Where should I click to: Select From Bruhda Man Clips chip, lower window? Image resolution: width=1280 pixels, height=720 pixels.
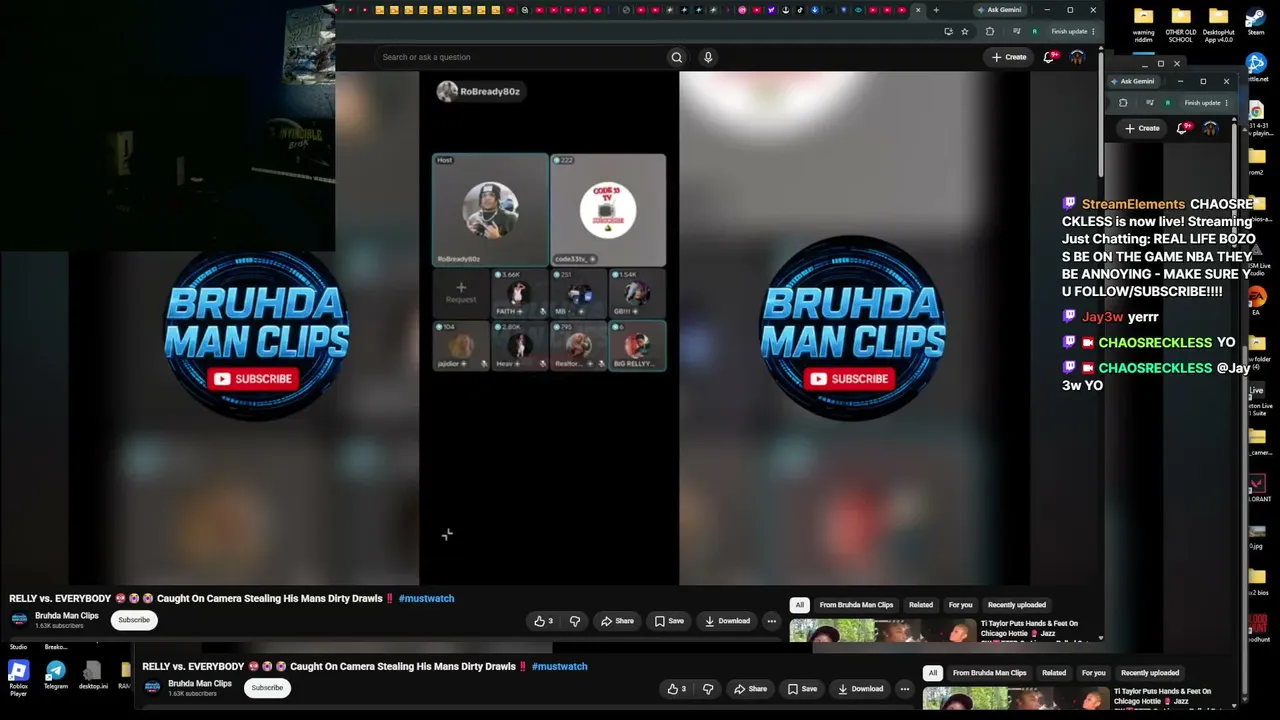[x=989, y=673]
